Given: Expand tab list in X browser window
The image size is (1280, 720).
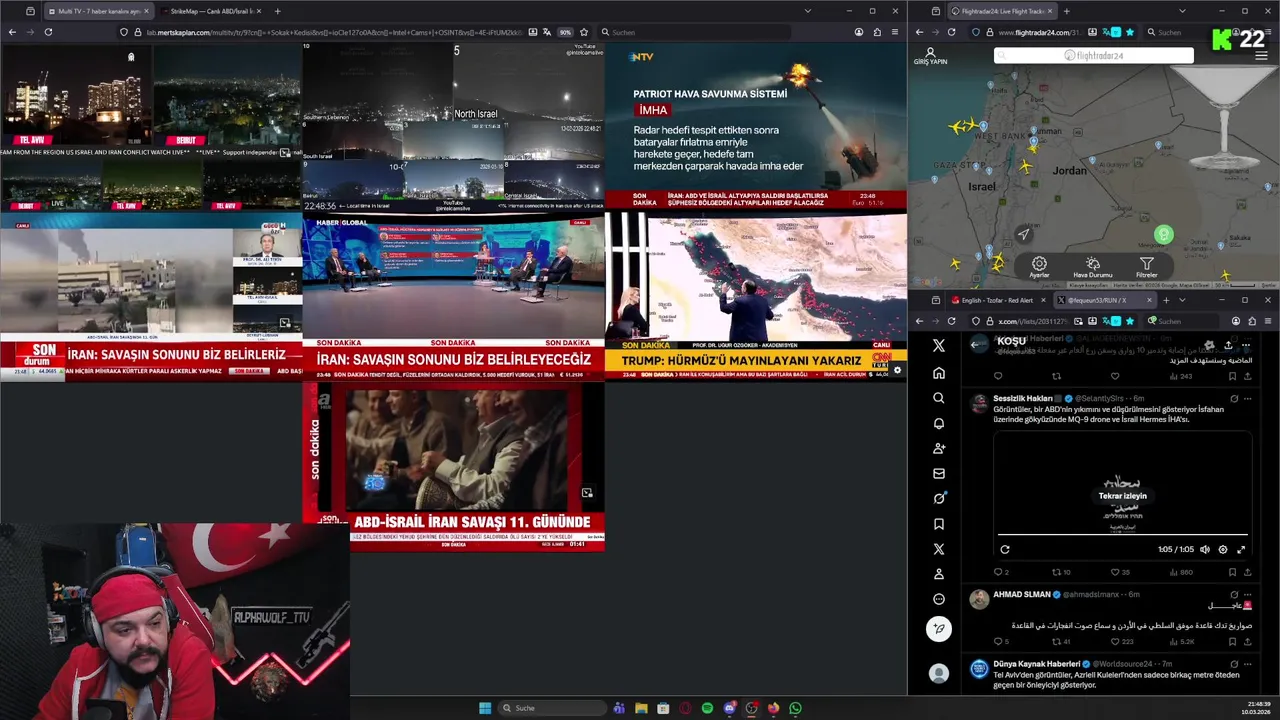Looking at the screenshot, I should (1182, 300).
